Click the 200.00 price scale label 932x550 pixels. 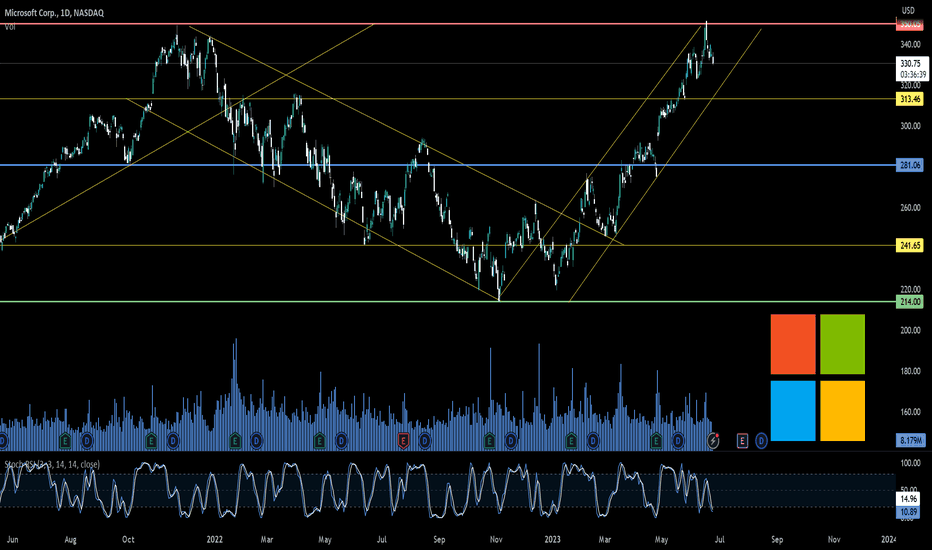(x=910, y=331)
